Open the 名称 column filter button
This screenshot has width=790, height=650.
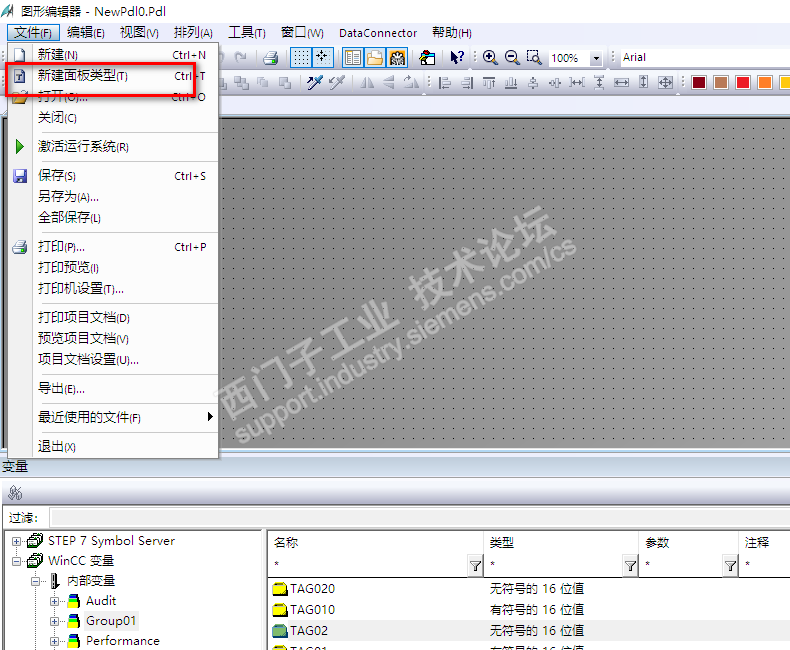pos(475,565)
